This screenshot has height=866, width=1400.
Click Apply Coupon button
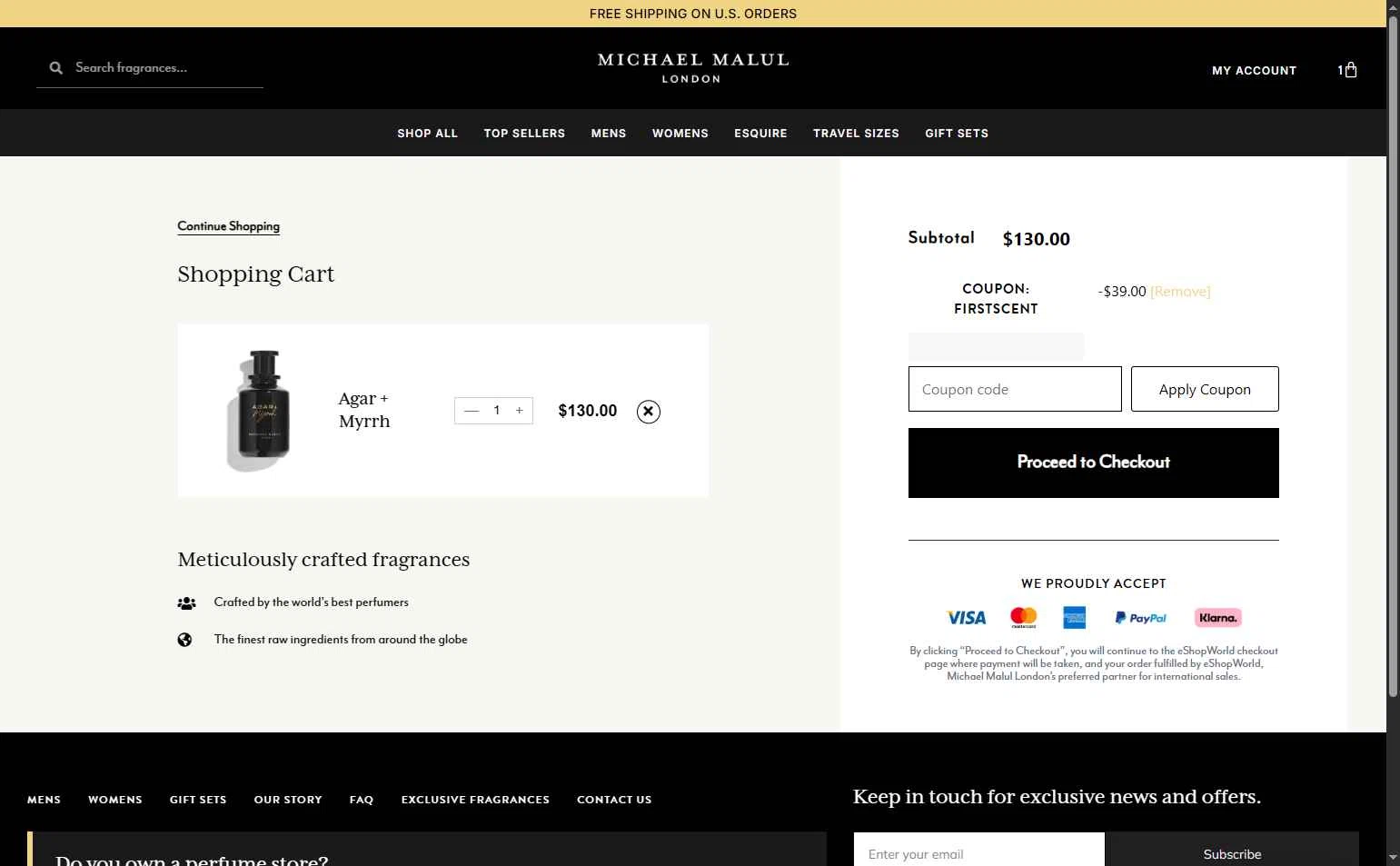tap(1205, 389)
